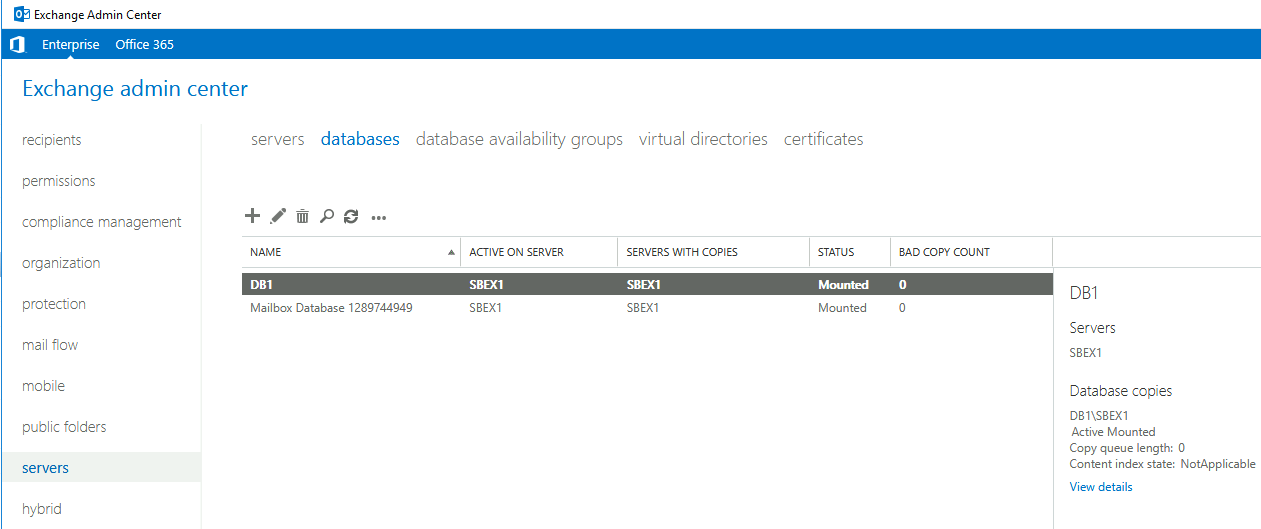The width and height of the screenshot is (1261, 529).
Task: Select the databases tab
Action: click(x=360, y=139)
